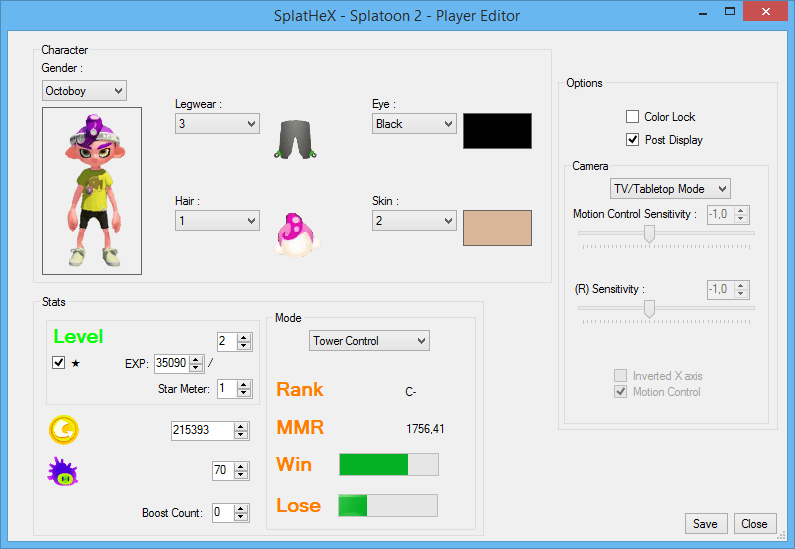Click the Octoboy character preview

[92, 191]
